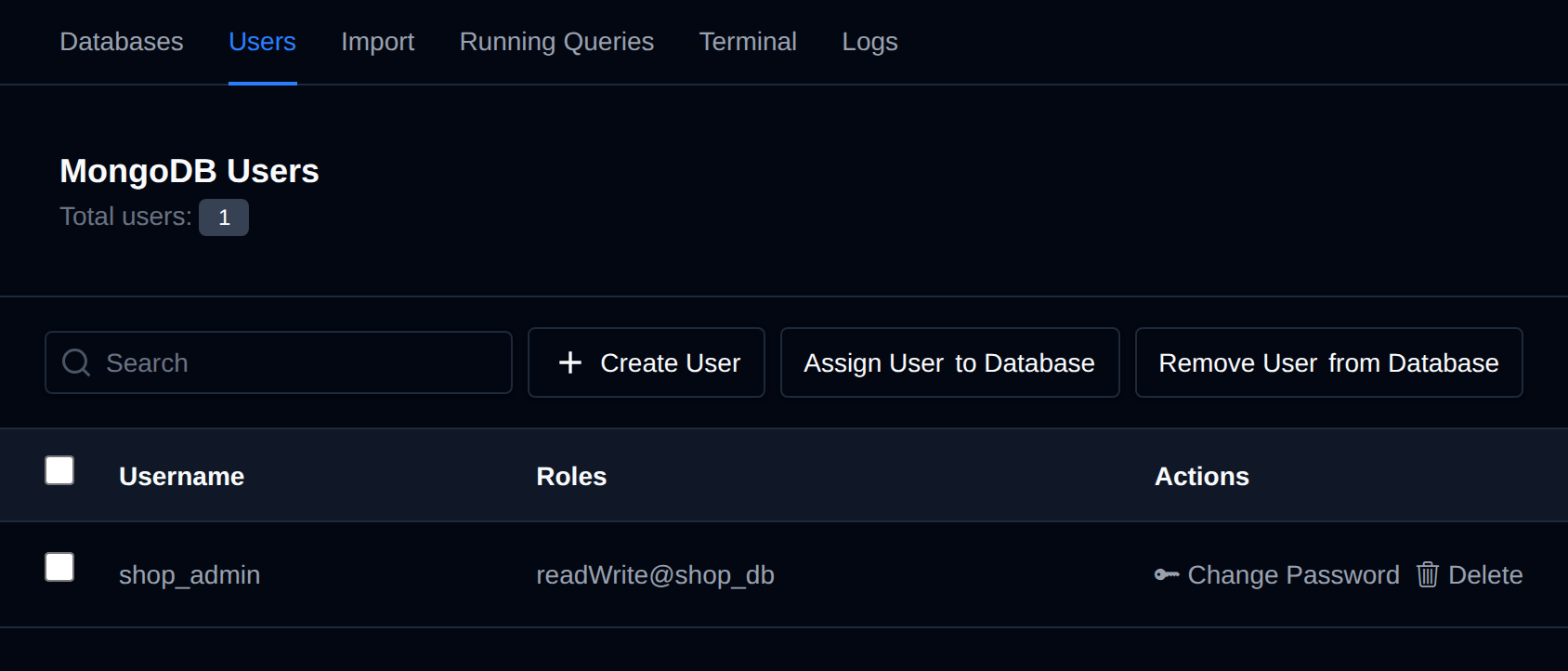This screenshot has height=671, width=1568.
Task: Click the MongoDB Users heading
Action: click(189, 171)
